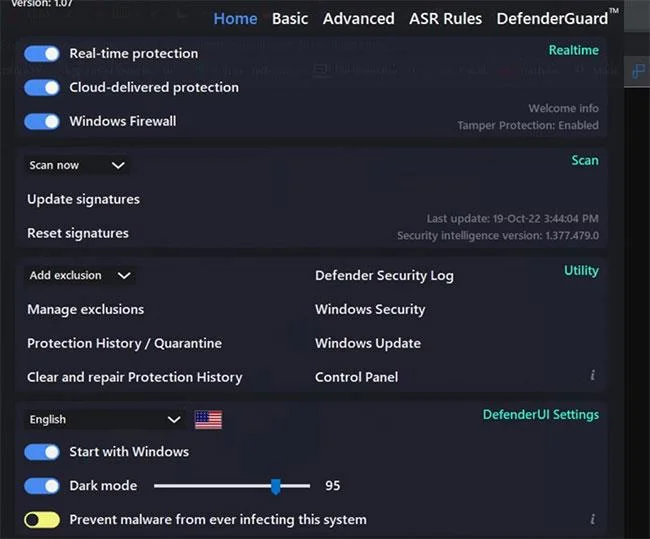Screen dimensions: 650x539
Task: Click the Last update timestamp text
Action: click(x=513, y=219)
